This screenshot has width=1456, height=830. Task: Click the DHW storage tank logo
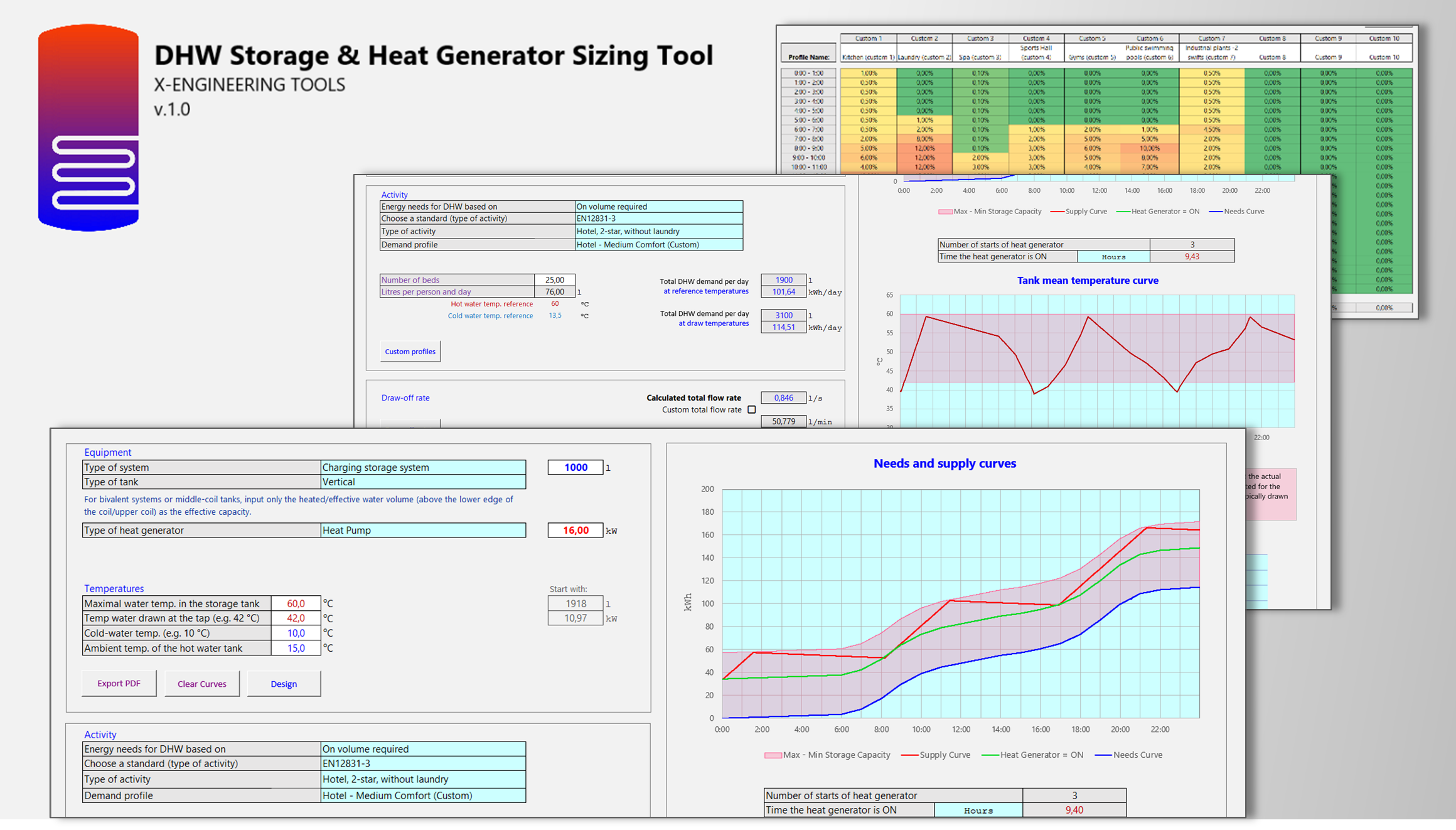tap(88, 127)
